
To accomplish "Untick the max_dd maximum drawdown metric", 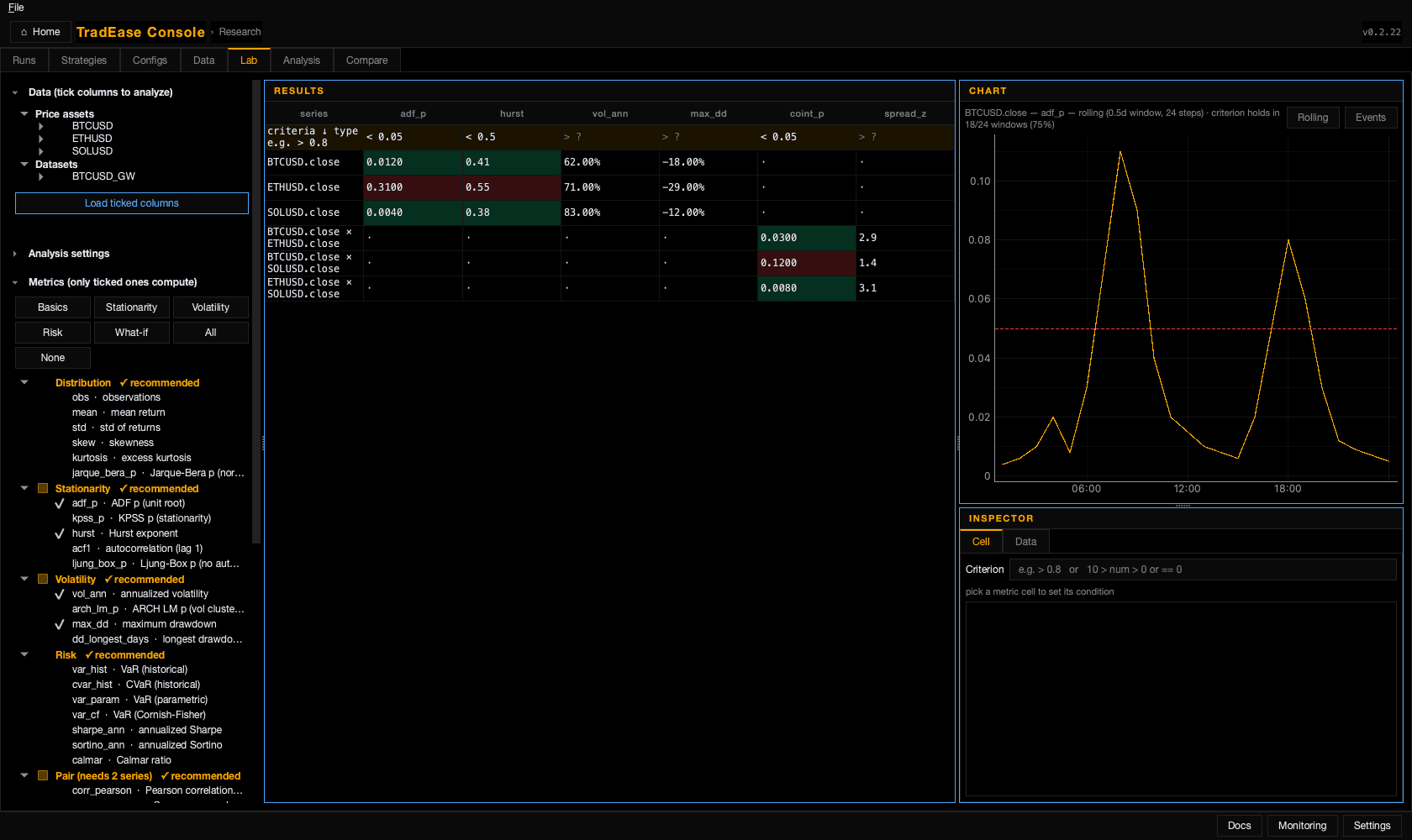I will coord(60,625).
